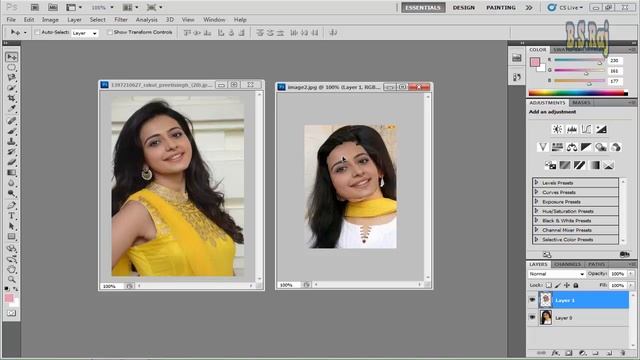Select the Eraser tool
This screenshot has width=640, height=360.
point(11,162)
